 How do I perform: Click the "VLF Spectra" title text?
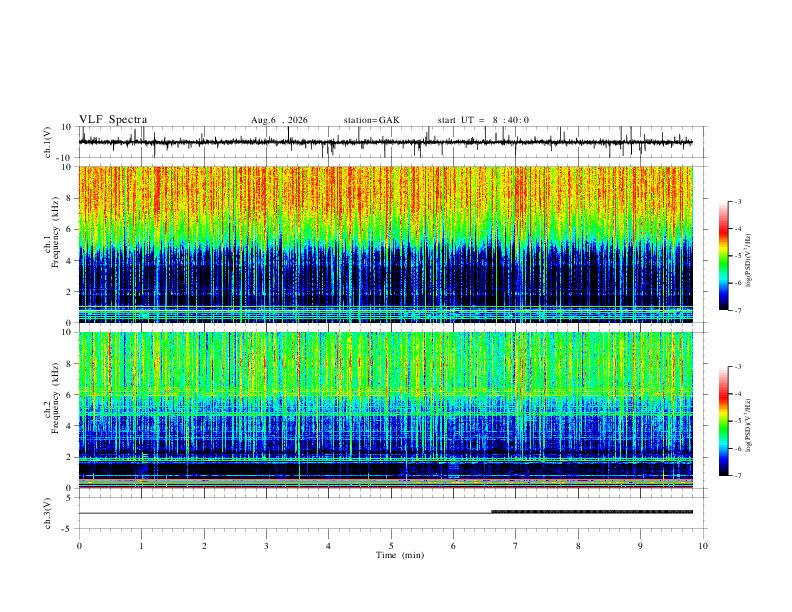pyautogui.click(x=113, y=120)
